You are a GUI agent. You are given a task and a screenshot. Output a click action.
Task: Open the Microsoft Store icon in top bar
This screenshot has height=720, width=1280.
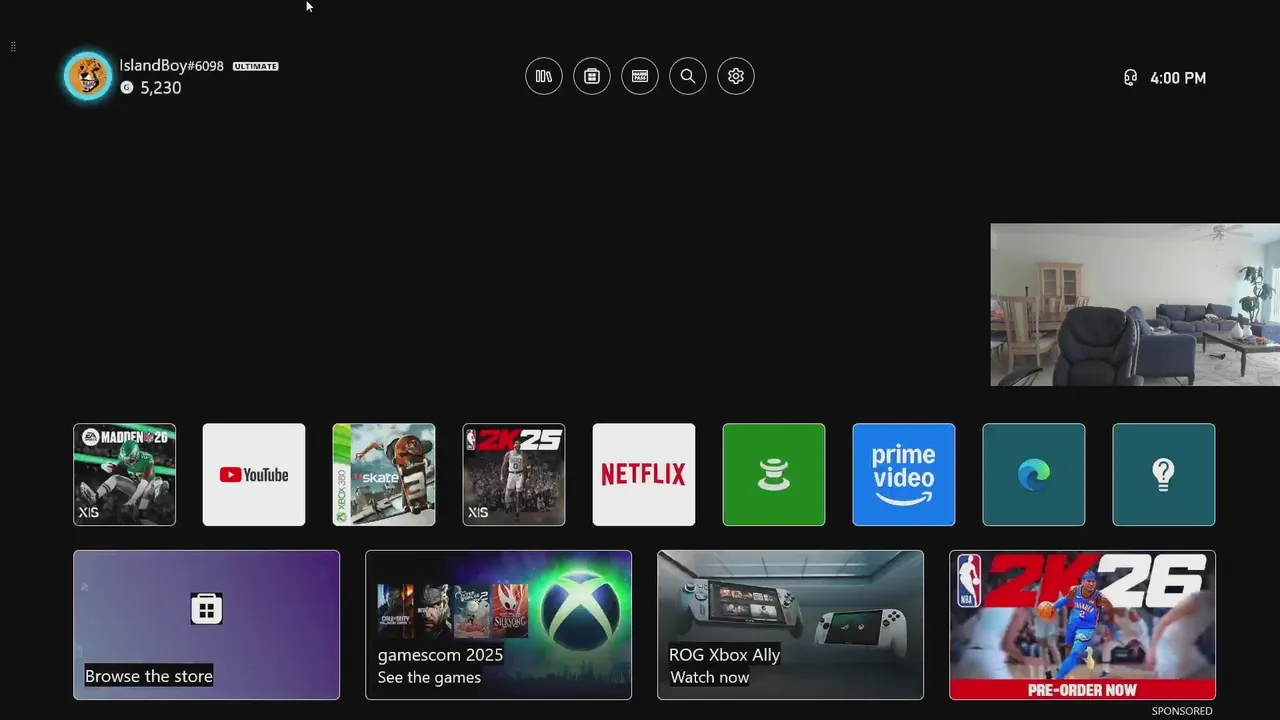(x=592, y=76)
